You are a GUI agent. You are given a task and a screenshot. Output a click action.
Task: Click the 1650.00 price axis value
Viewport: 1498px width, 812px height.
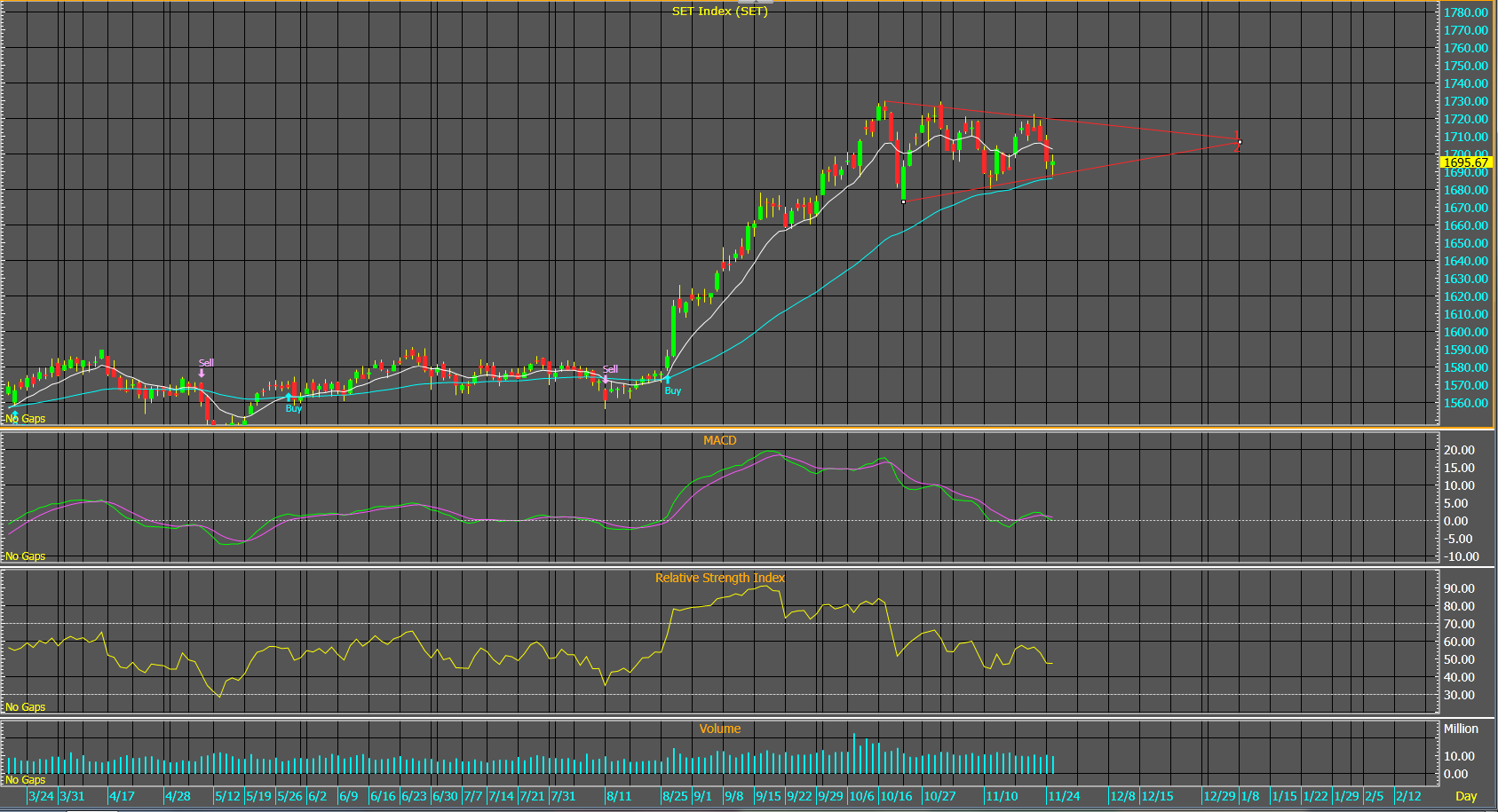tap(1465, 243)
